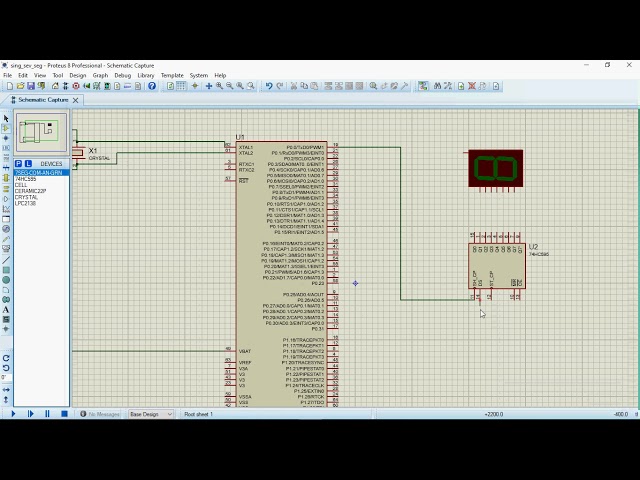Open the Graph menu
This screenshot has height=480, width=640.
[x=100, y=75]
